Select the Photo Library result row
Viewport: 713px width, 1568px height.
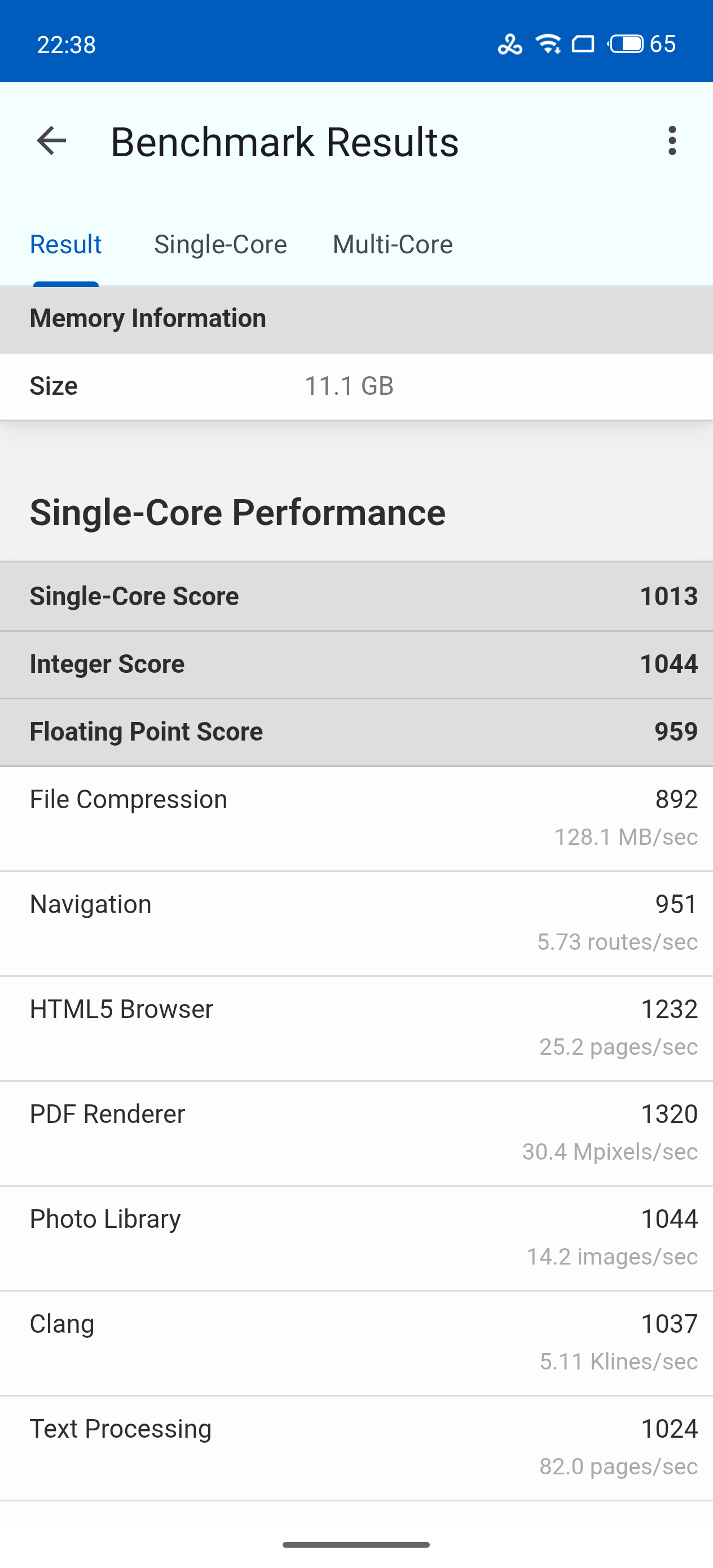[356, 1237]
